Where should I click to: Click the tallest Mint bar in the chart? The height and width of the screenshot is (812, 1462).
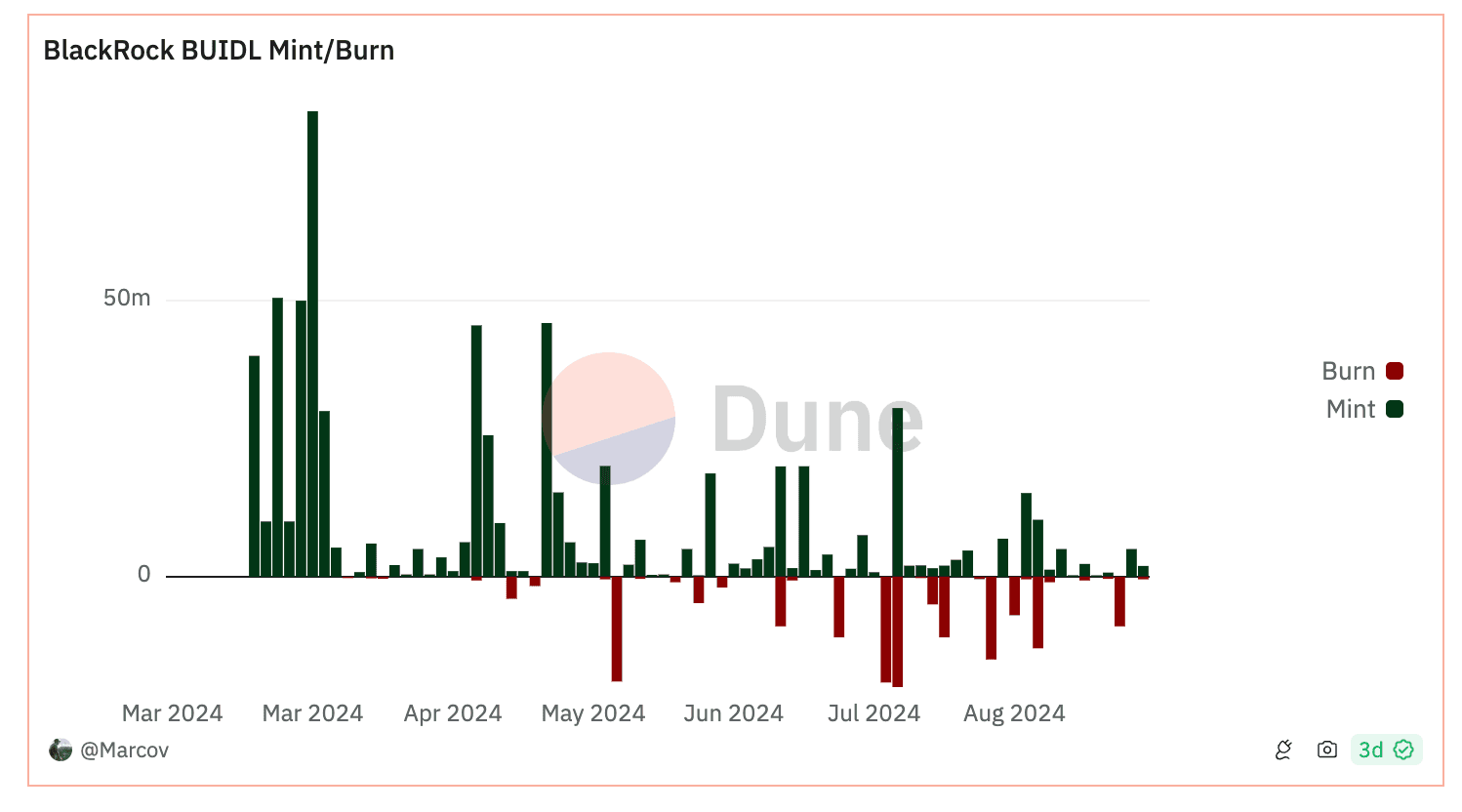tap(312, 344)
